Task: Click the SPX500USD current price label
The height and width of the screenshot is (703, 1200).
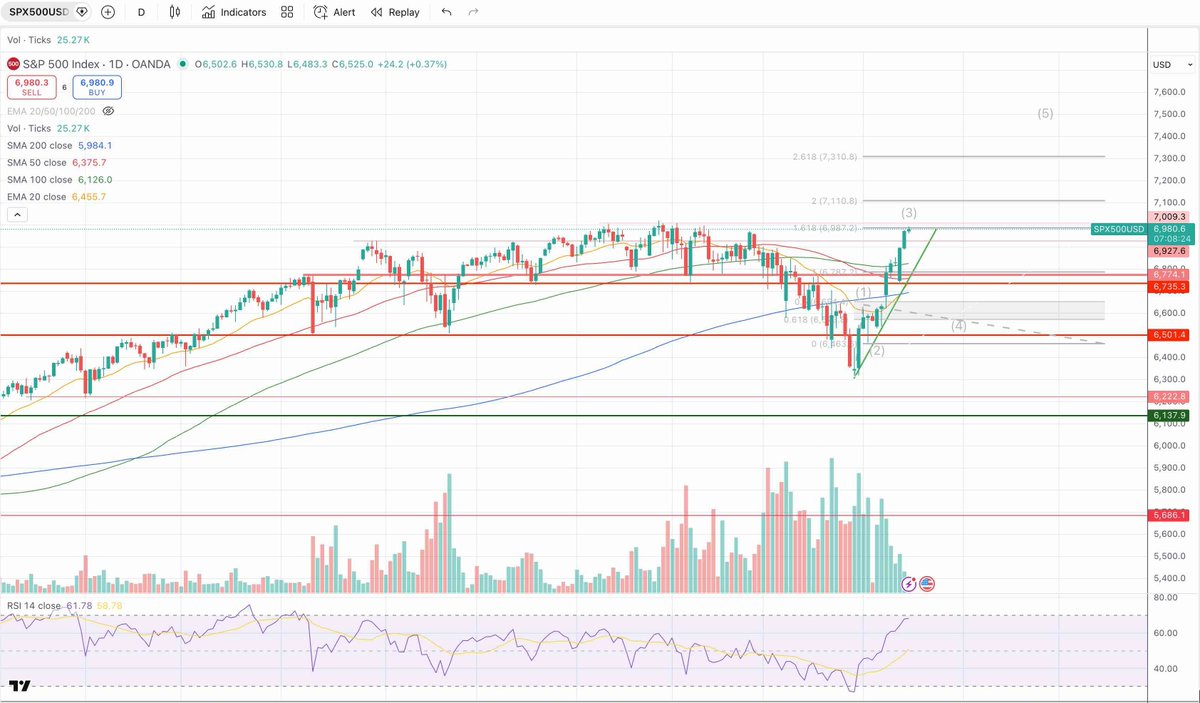Action: (1118, 229)
